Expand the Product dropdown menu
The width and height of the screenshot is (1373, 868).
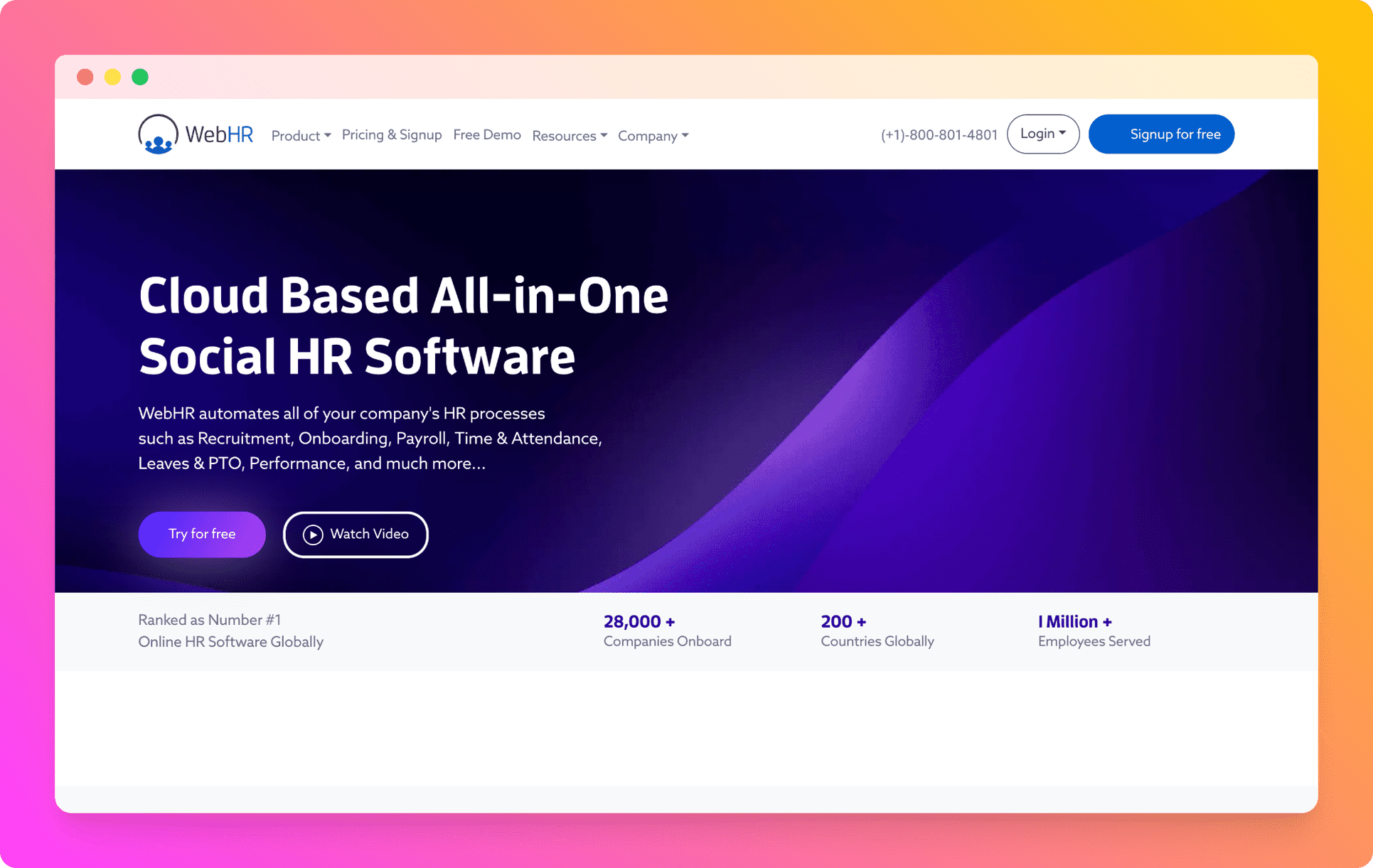coord(301,135)
